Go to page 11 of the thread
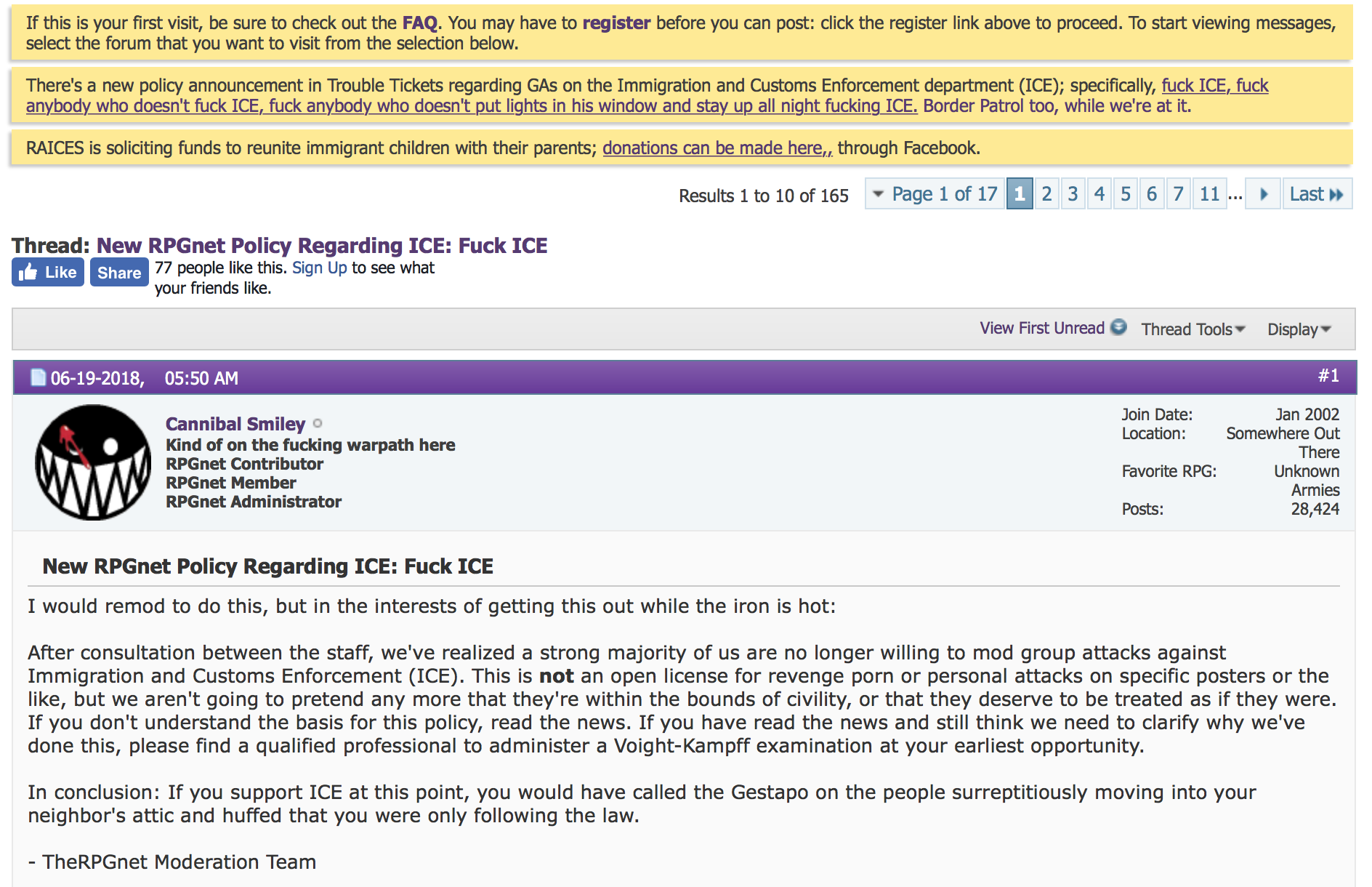Image resolution: width=1372 pixels, height=887 pixels. click(1210, 194)
